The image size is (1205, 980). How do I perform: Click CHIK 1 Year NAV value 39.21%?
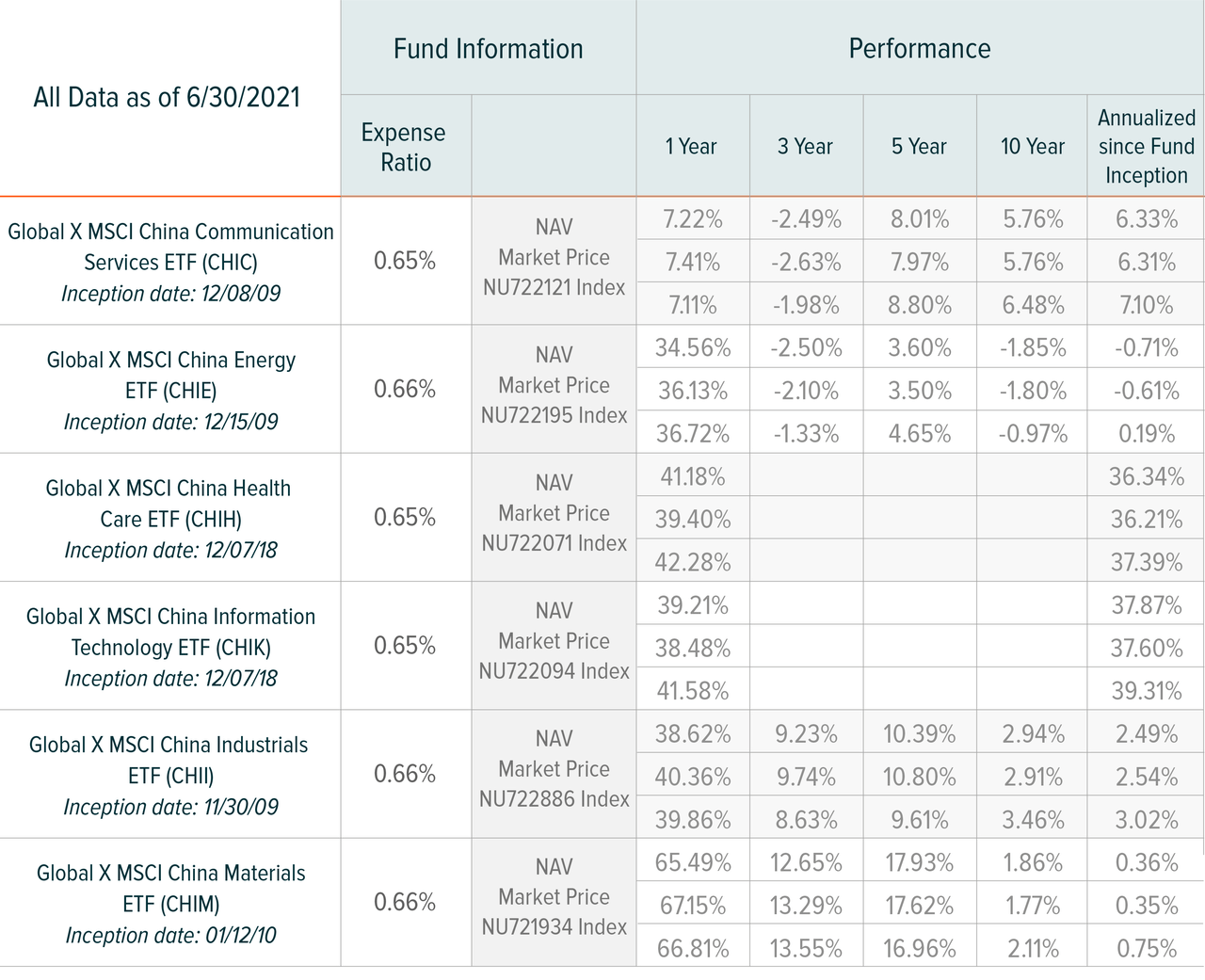click(x=693, y=604)
